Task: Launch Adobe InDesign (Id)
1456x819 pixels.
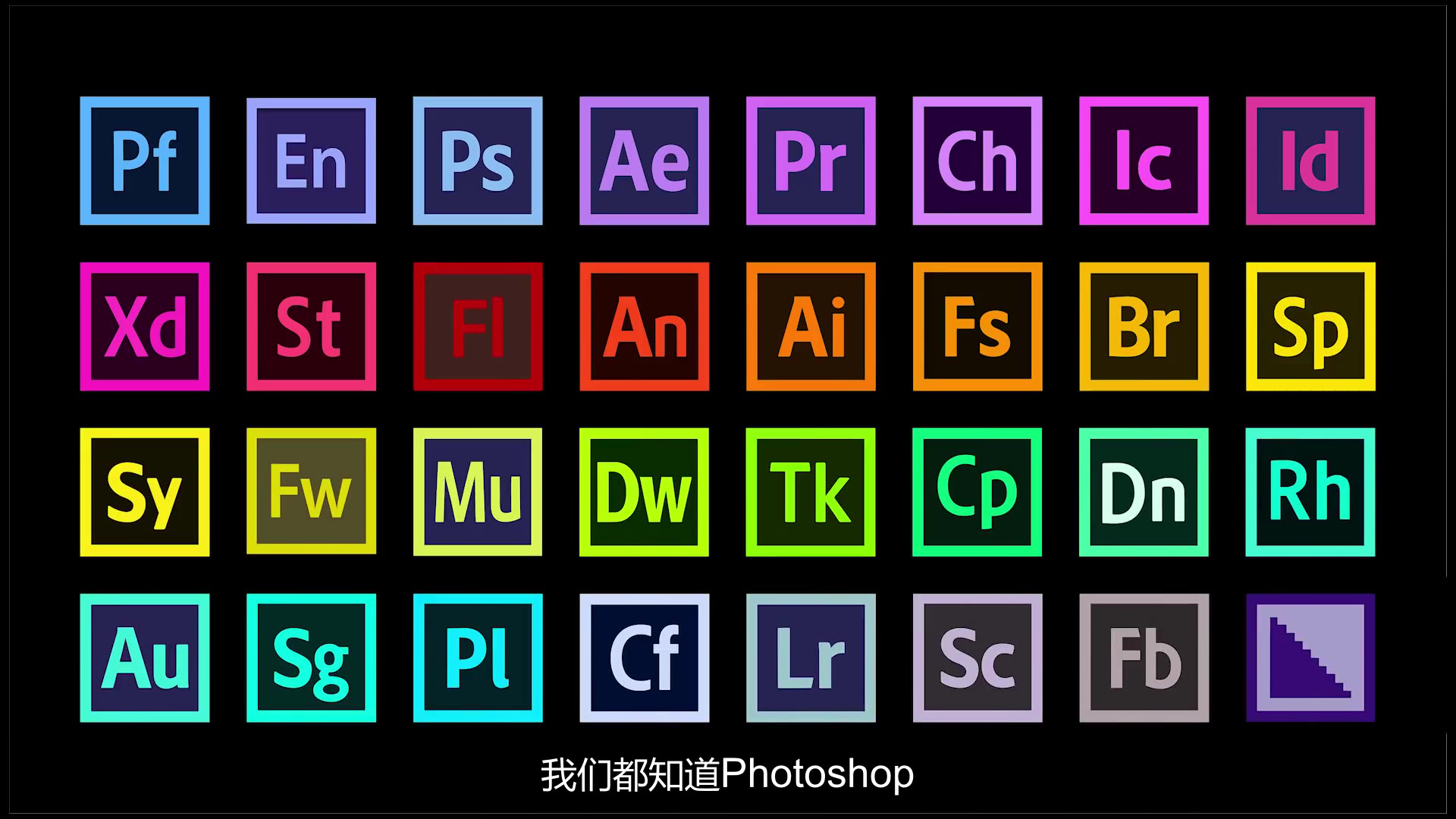Action: click(x=1309, y=160)
